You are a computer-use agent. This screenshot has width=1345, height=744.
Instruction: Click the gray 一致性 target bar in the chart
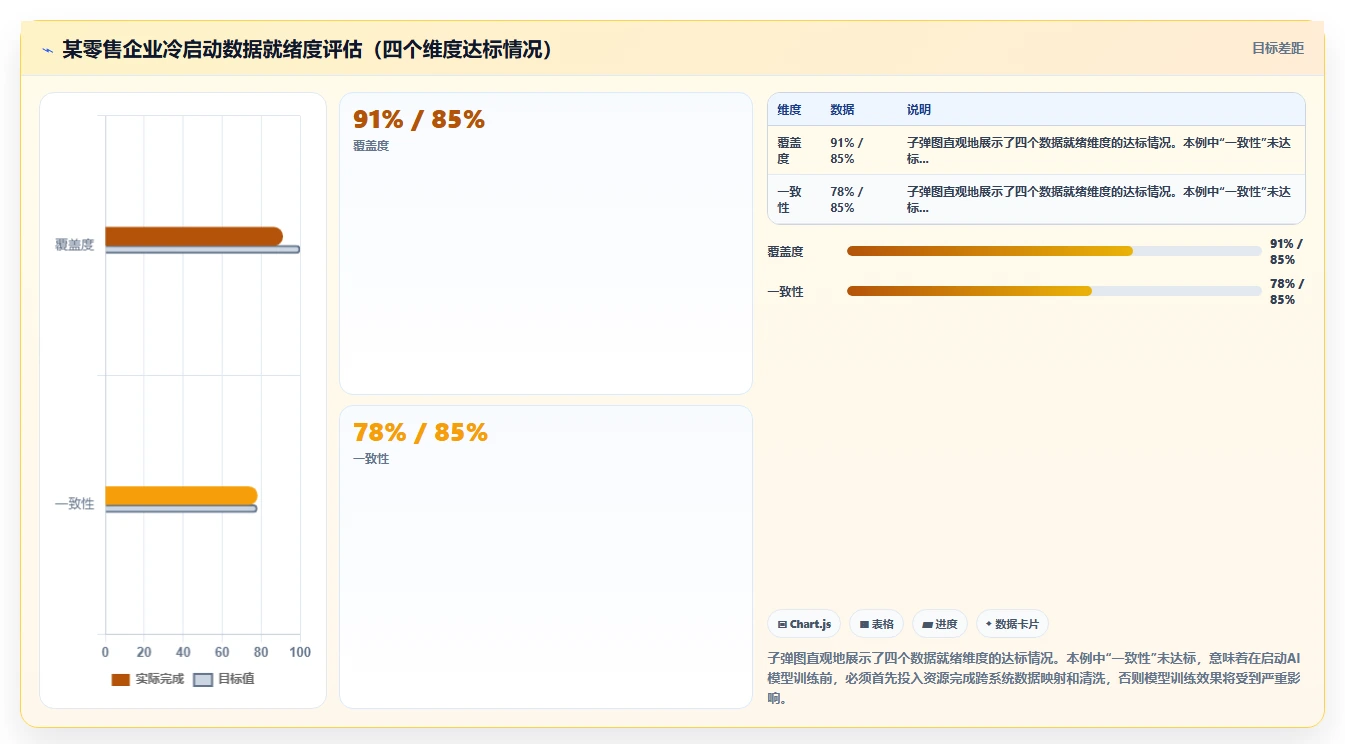[181, 509]
